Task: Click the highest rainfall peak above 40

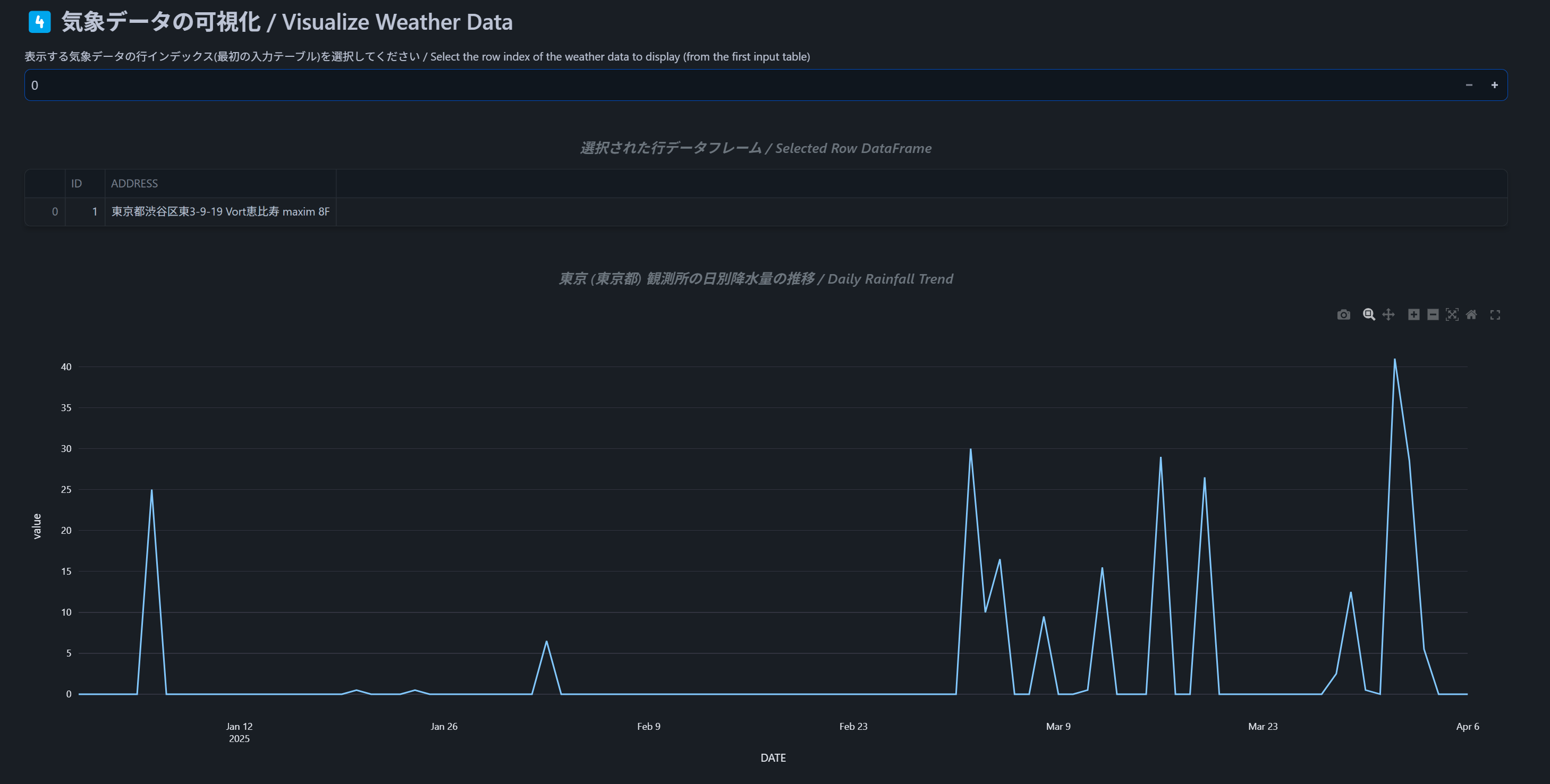Action: (1395, 359)
